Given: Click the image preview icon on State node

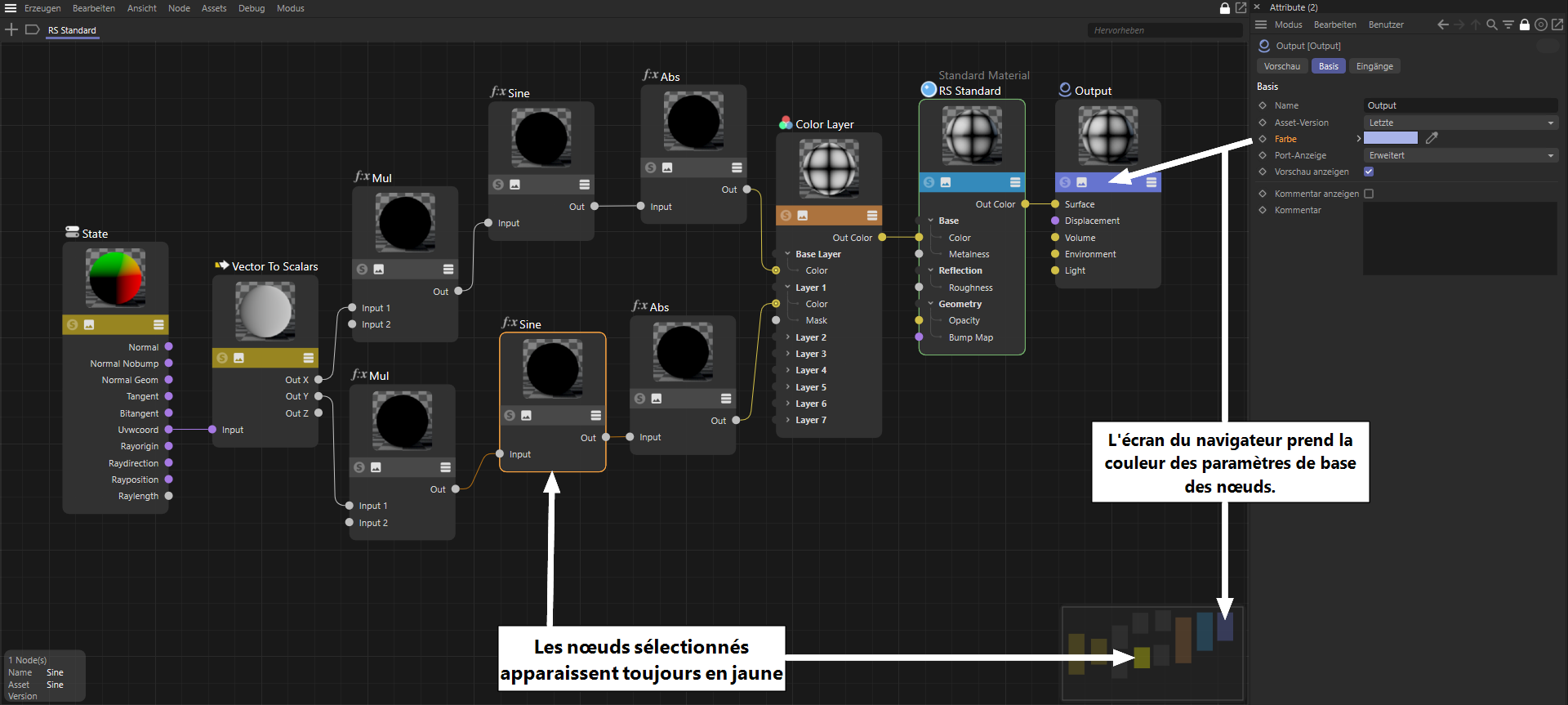Looking at the screenshot, I should coord(89,325).
